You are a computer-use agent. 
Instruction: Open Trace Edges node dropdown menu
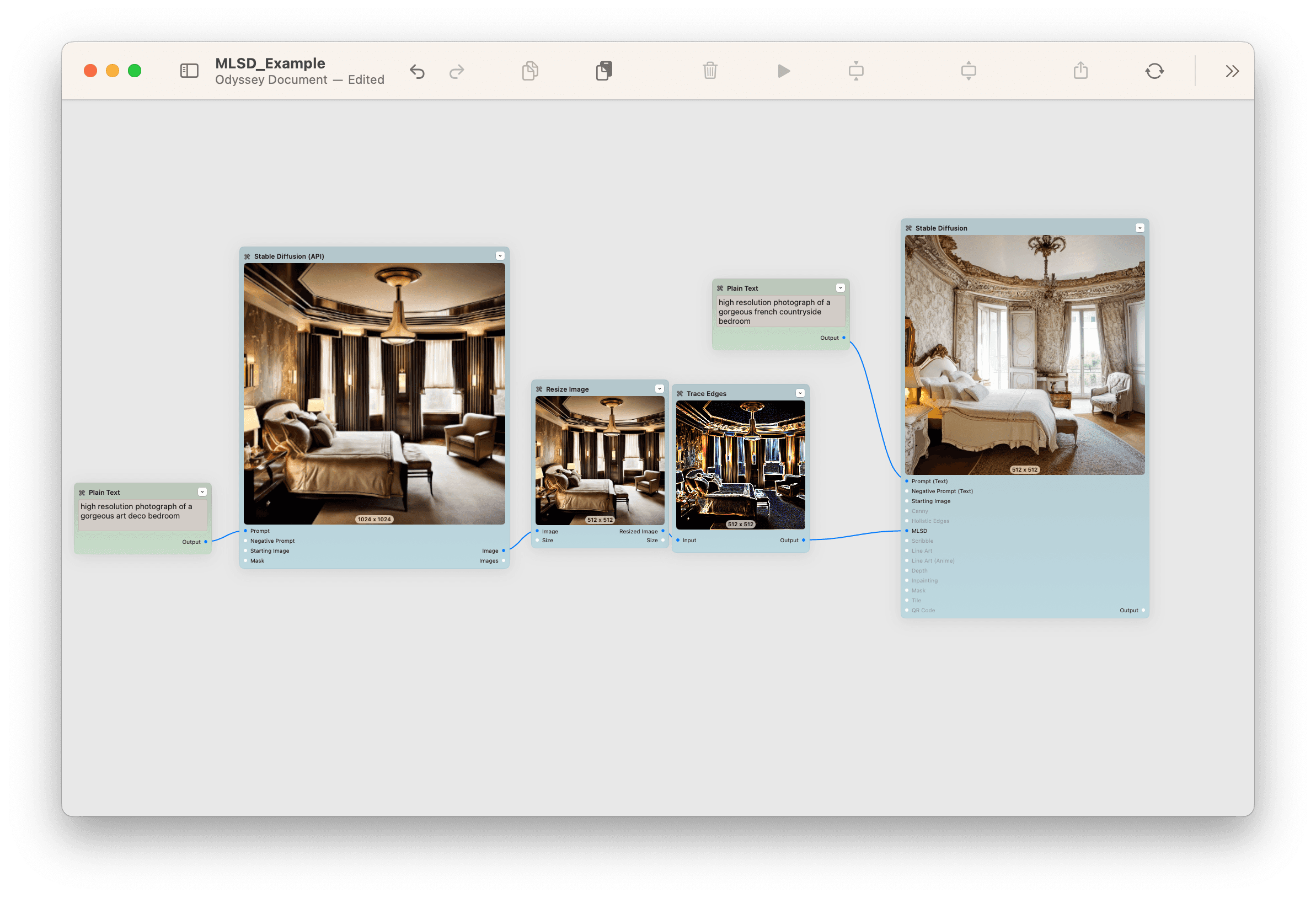[x=800, y=393]
